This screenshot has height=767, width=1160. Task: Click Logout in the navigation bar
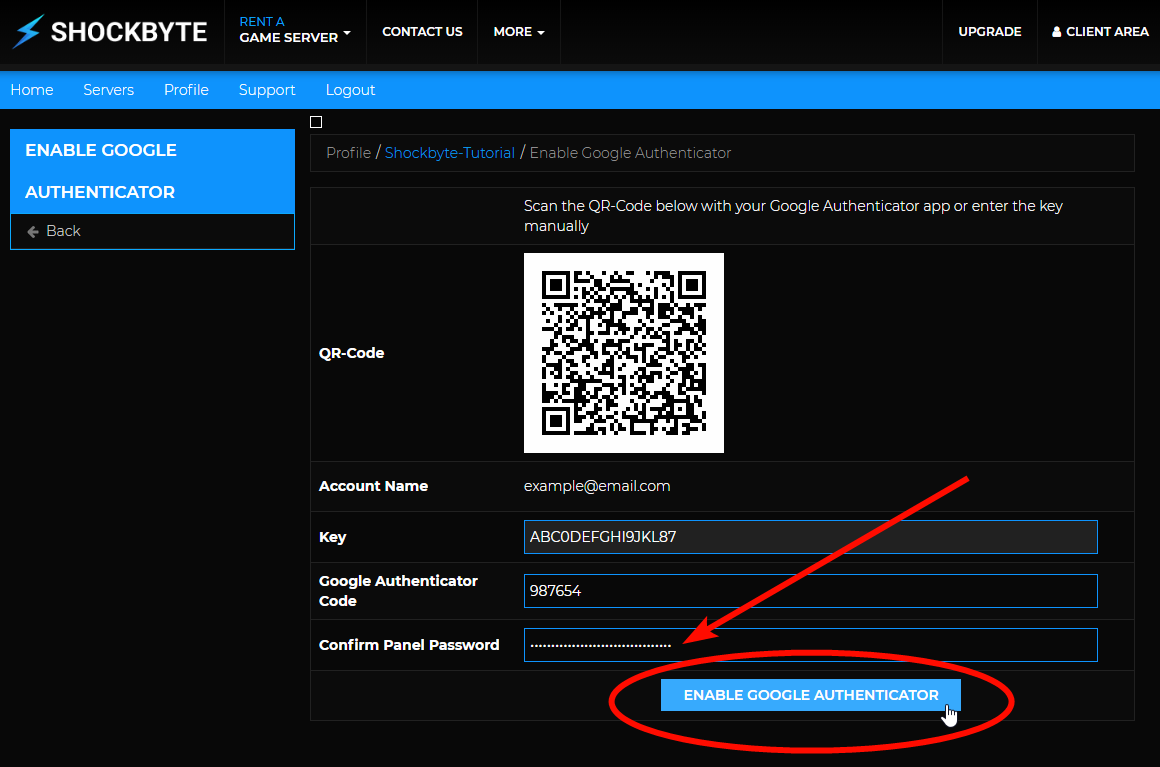[x=350, y=89]
